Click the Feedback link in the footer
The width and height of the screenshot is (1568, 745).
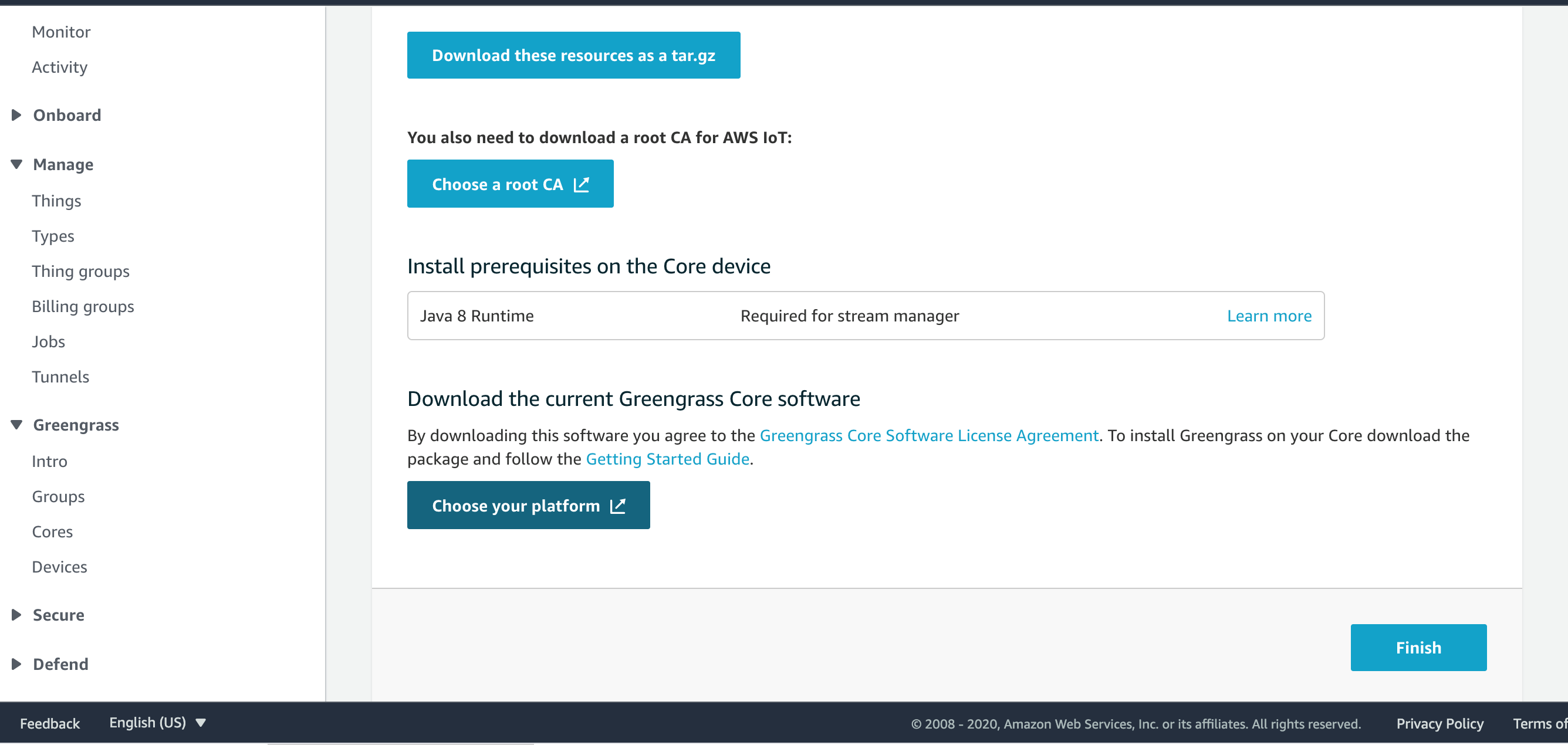coord(50,723)
